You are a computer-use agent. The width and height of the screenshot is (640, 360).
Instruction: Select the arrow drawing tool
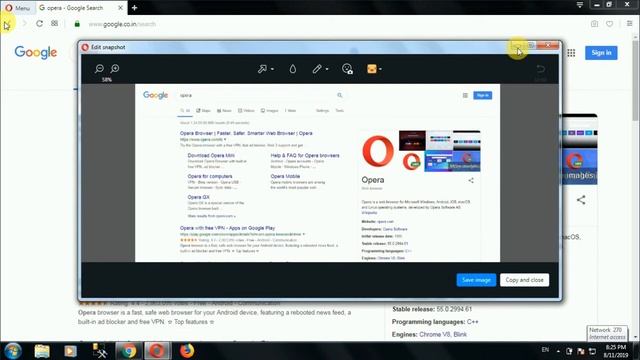click(x=262, y=69)
